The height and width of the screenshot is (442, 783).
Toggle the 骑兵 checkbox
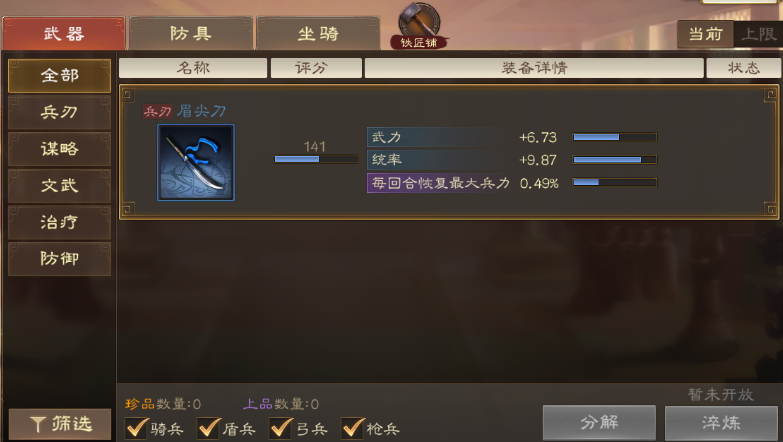click(x=136, y=428)
